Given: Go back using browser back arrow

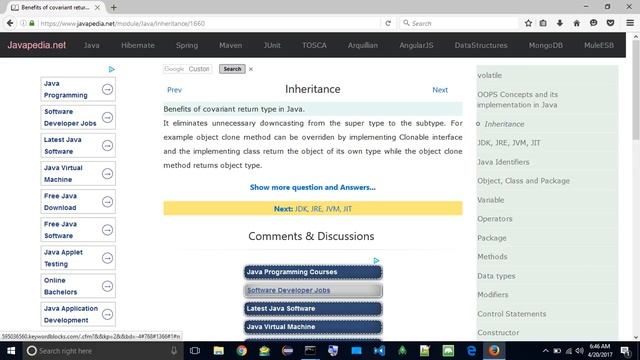Looking at the screenshot, I should [x=10, y=23].
